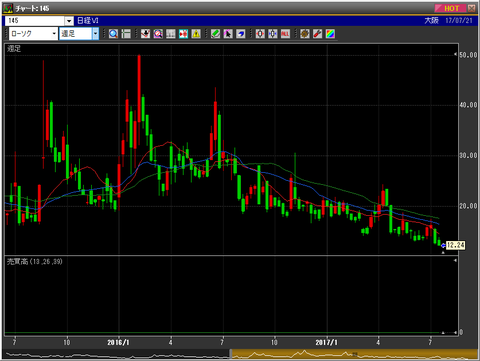Click the highlighted range in bottom navigator
Screen dimensions: 480x361
[x=354, y=354]
